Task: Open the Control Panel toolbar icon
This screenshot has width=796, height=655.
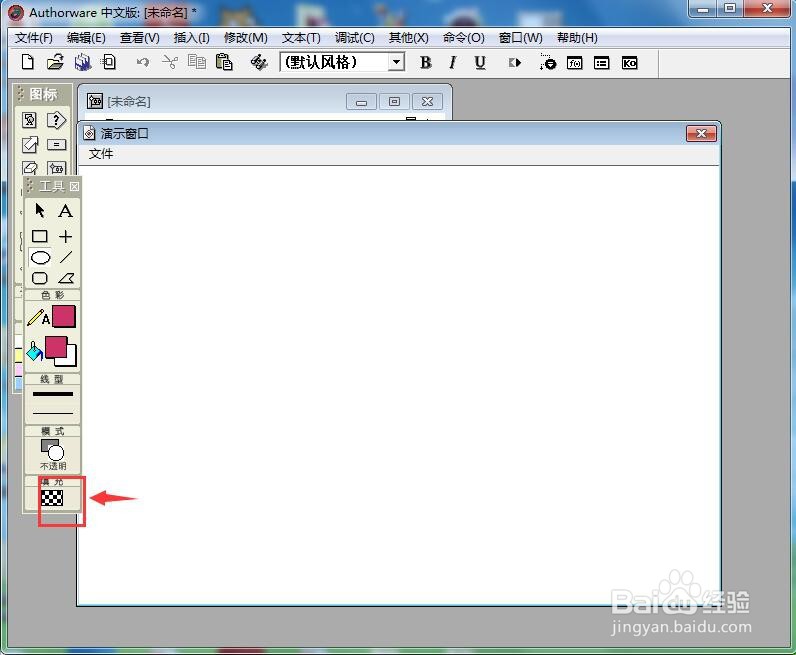Action: [x=547, y=62]
